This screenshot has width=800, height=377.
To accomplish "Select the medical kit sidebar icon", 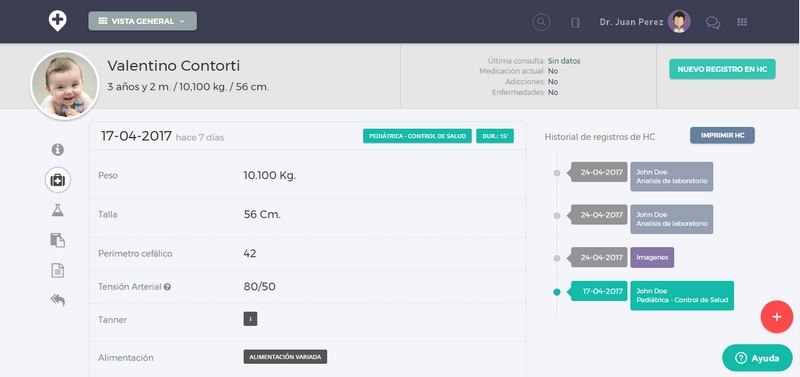I will [x=58, y=180].
